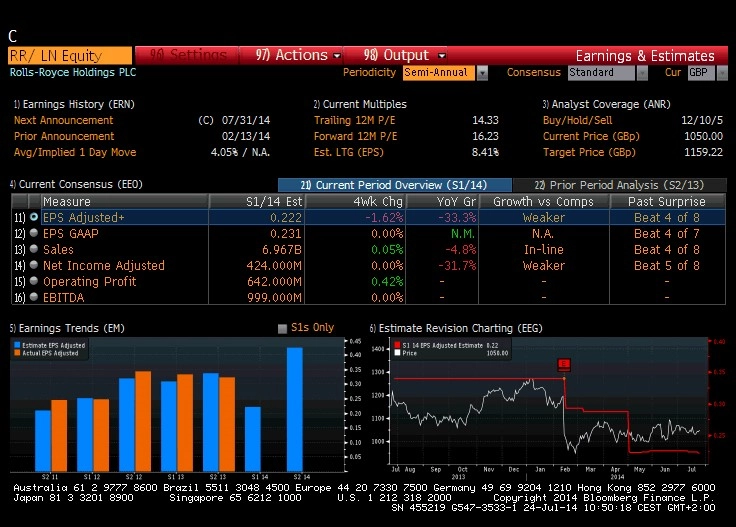Open the 96) Settings menu
736x527 pixels.
pos(187,55)
